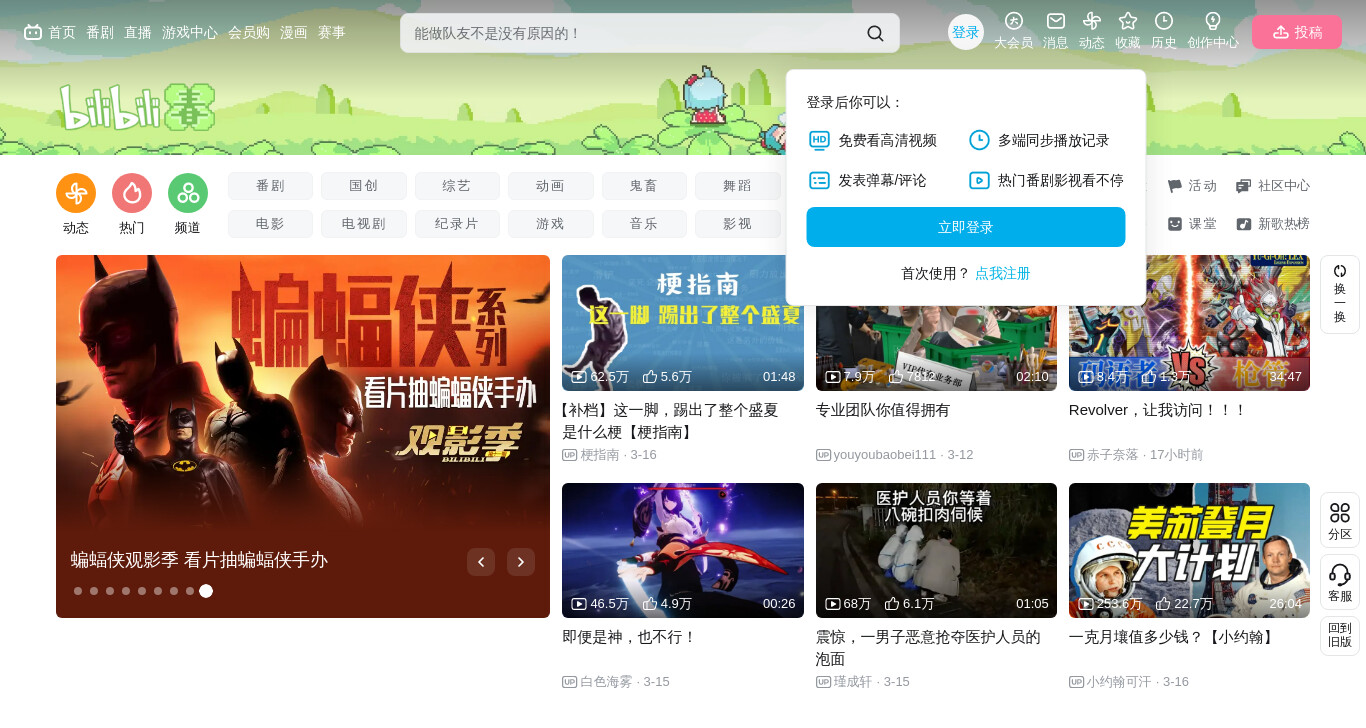Screen dimensions: 1366x728
Task: Click the search magnifier icon
Action: click(x=875, y=33)
